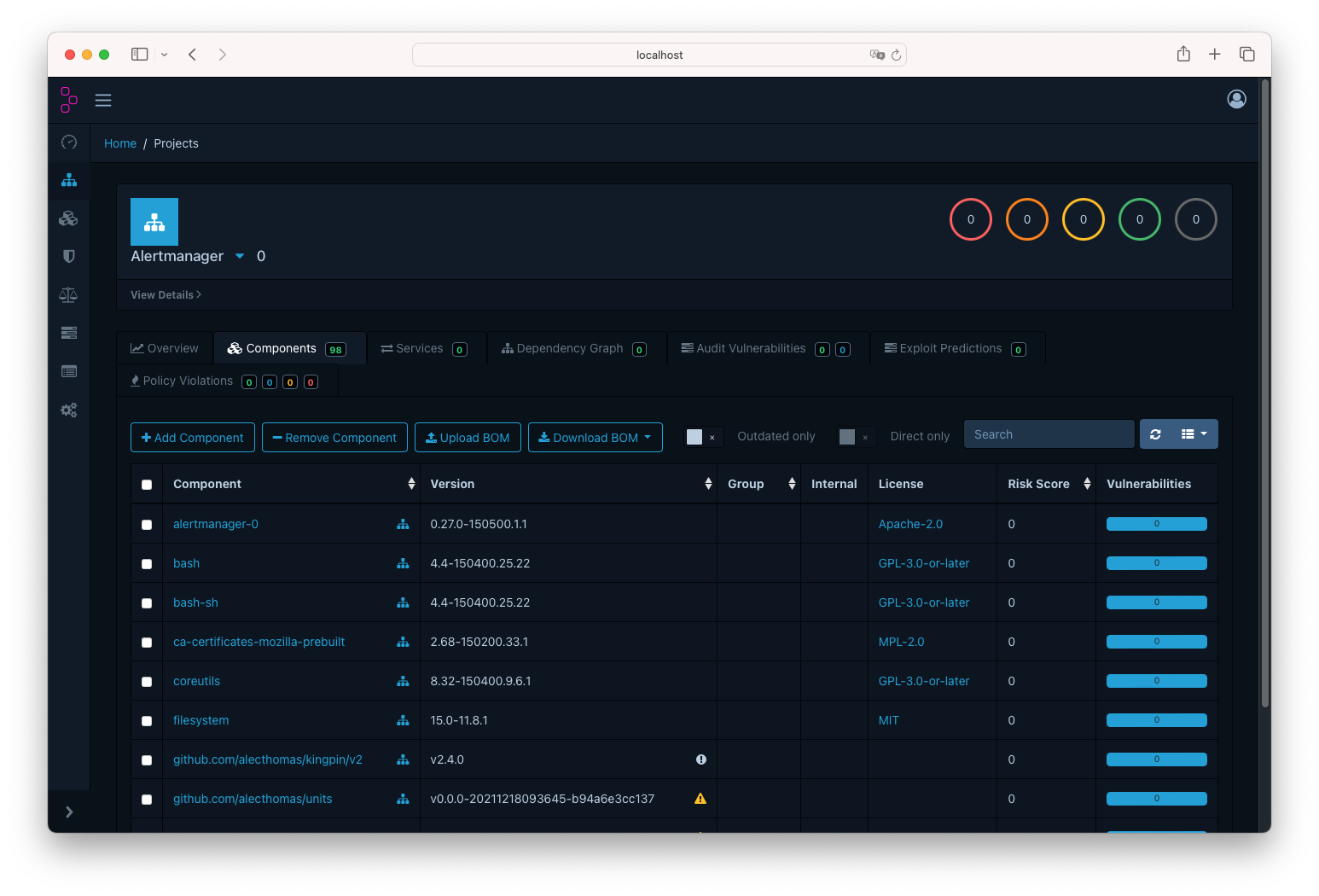The image size is (1319, 896).
Task: Show dependency graph icon for alecthomas/units
Action: click(x=403, y=799)
